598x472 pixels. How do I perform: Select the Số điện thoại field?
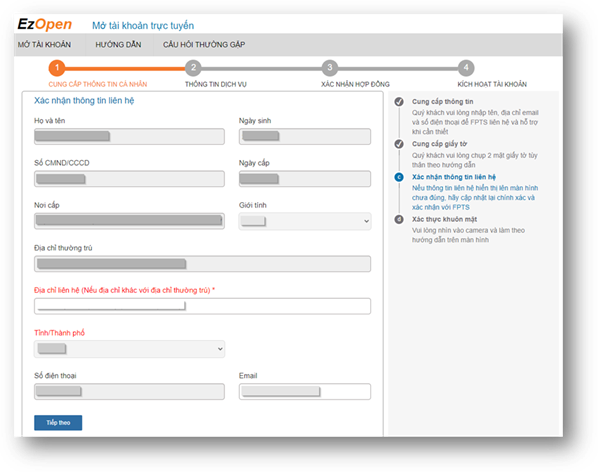pos(129,392)
